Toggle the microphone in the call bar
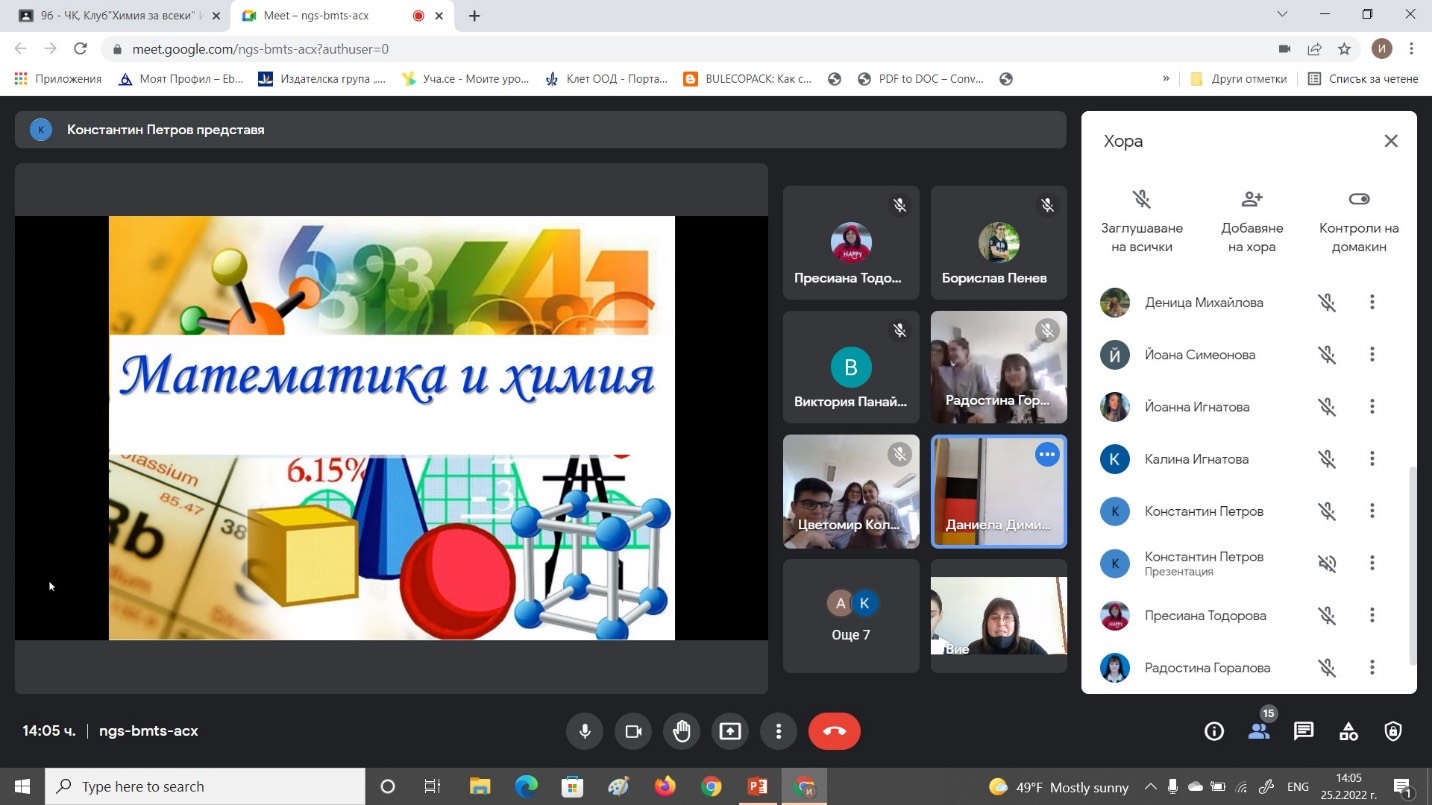This screenshot has width=1432, height=805. pyautogui.click(x=585, y=731)
